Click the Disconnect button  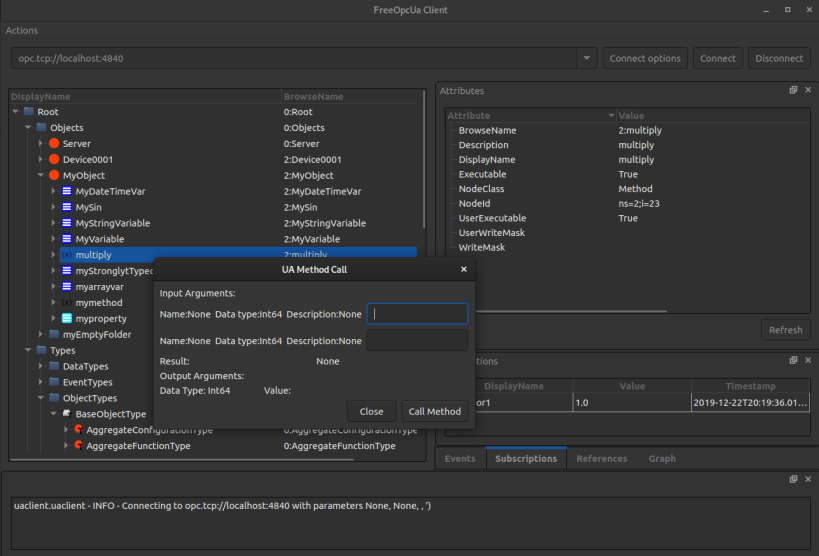pyautogui.click(x=779, y=58)
